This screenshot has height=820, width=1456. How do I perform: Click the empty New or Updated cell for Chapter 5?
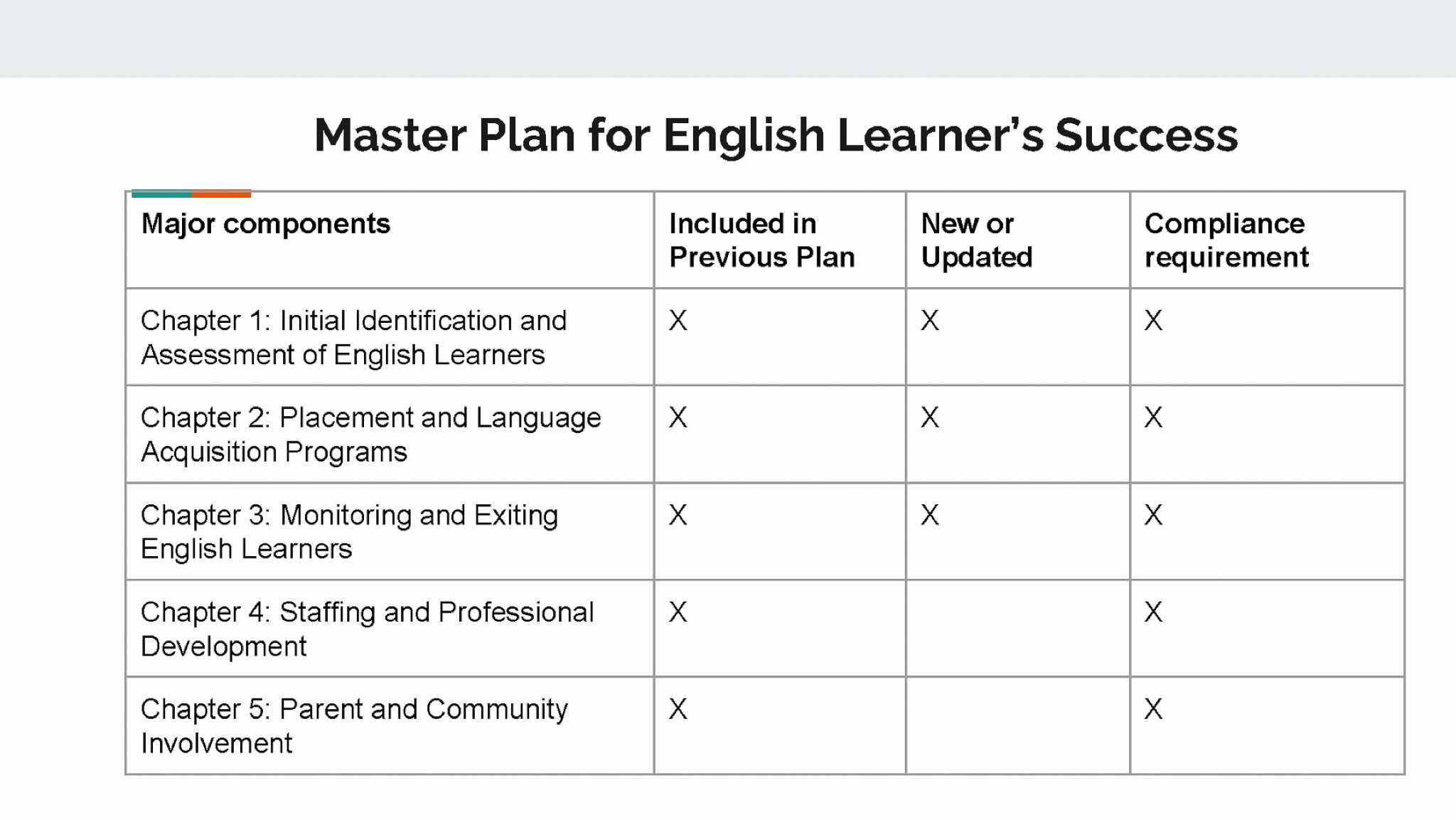1017,726
